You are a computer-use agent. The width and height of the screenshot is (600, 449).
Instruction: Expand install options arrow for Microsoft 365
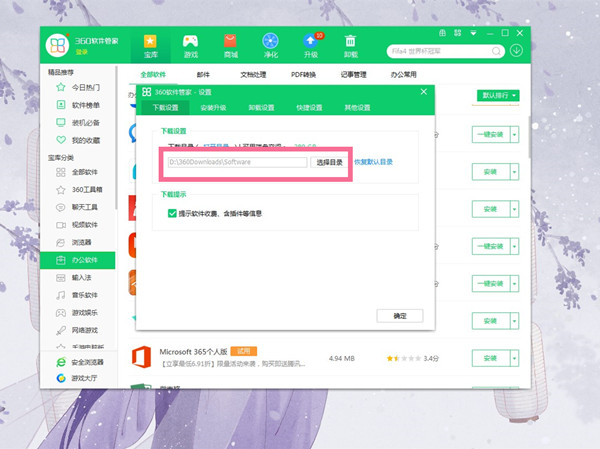click(516, 357)
